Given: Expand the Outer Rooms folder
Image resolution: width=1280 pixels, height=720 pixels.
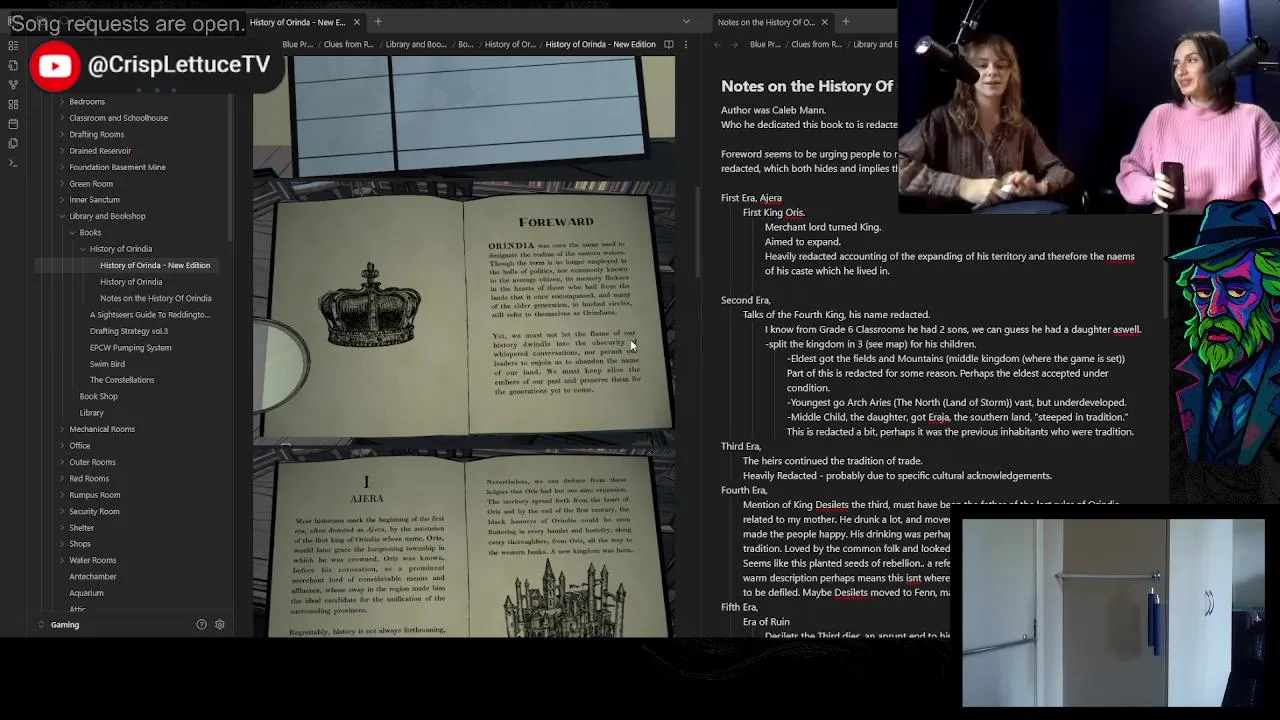Looking at the screenshot, I should [x=62, y=462].
